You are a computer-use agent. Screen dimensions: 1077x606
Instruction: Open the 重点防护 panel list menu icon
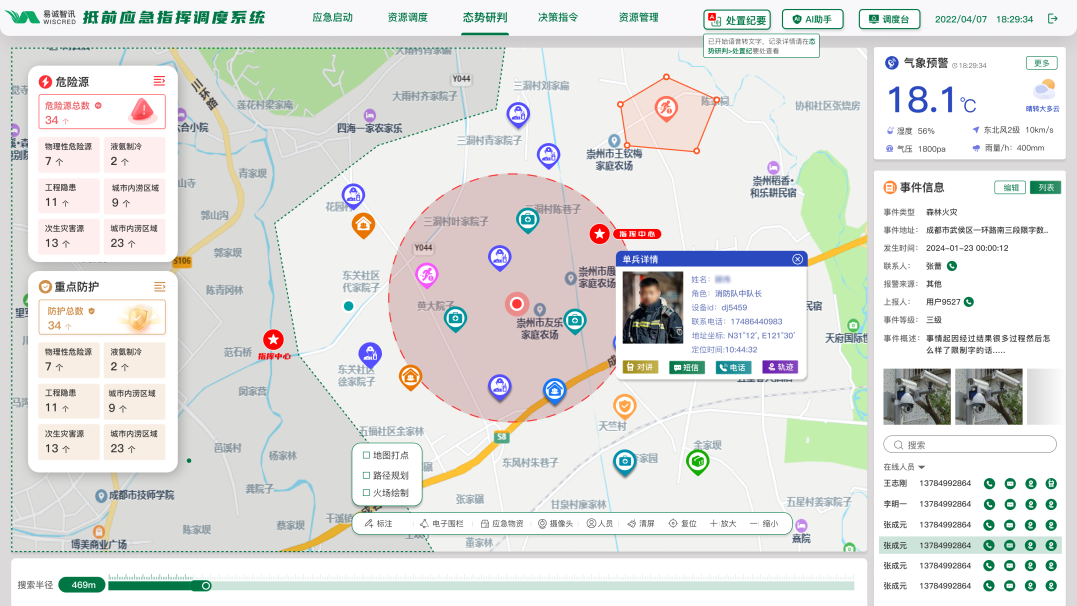click(159, 287)
